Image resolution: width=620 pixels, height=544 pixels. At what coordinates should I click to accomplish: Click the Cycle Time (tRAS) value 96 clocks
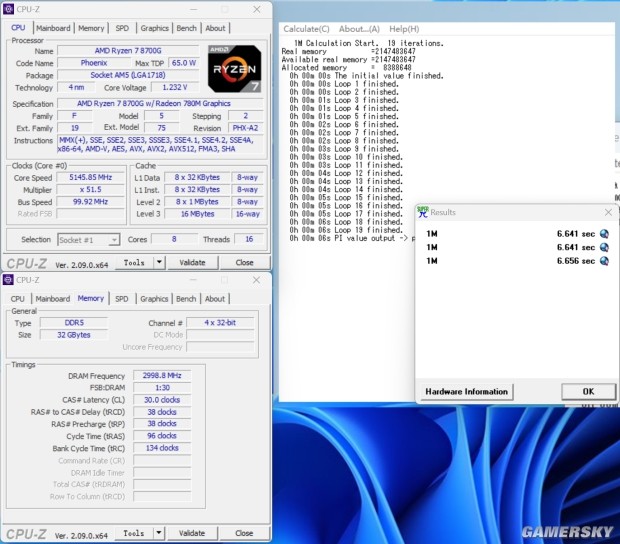[x=162, y=436]
